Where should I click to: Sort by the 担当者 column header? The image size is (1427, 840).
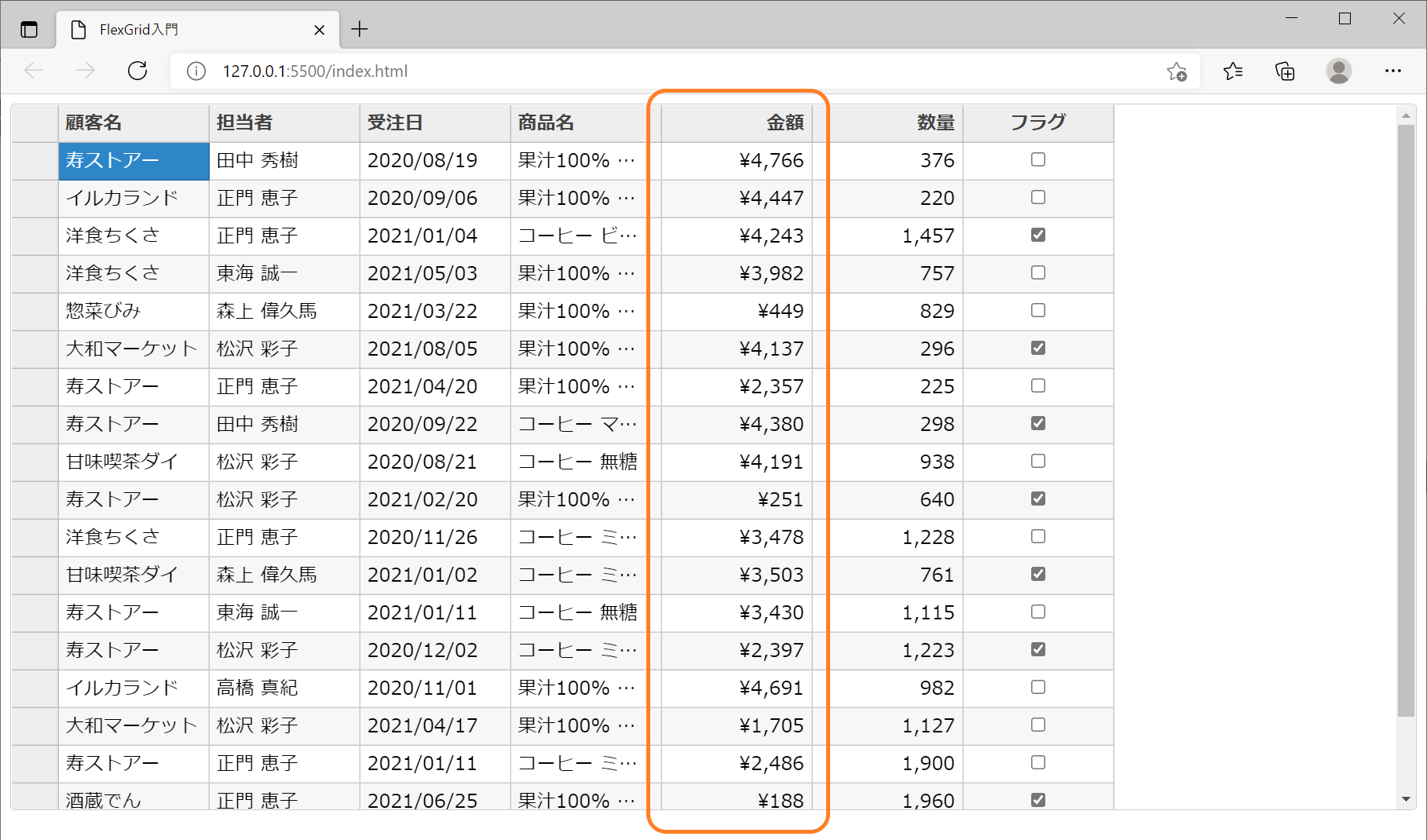[284, 123]
